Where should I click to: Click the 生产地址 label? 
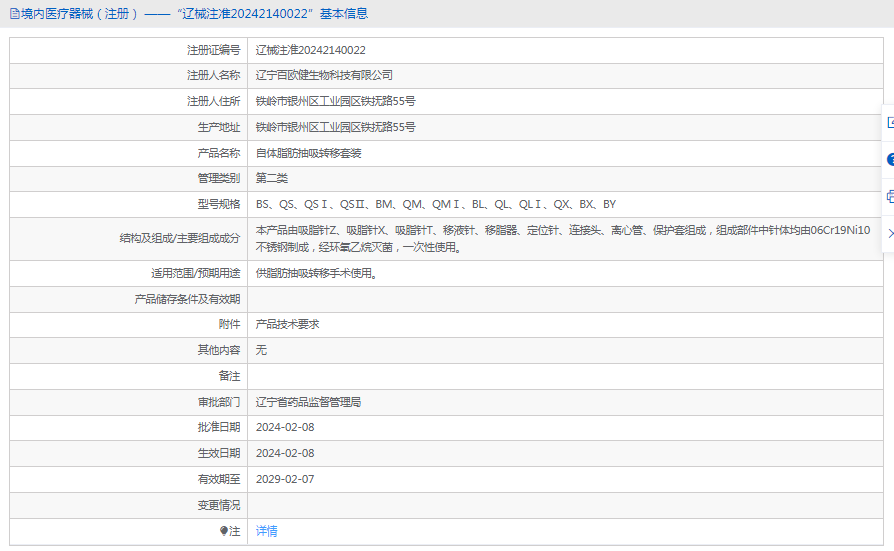tap(219, 127)
